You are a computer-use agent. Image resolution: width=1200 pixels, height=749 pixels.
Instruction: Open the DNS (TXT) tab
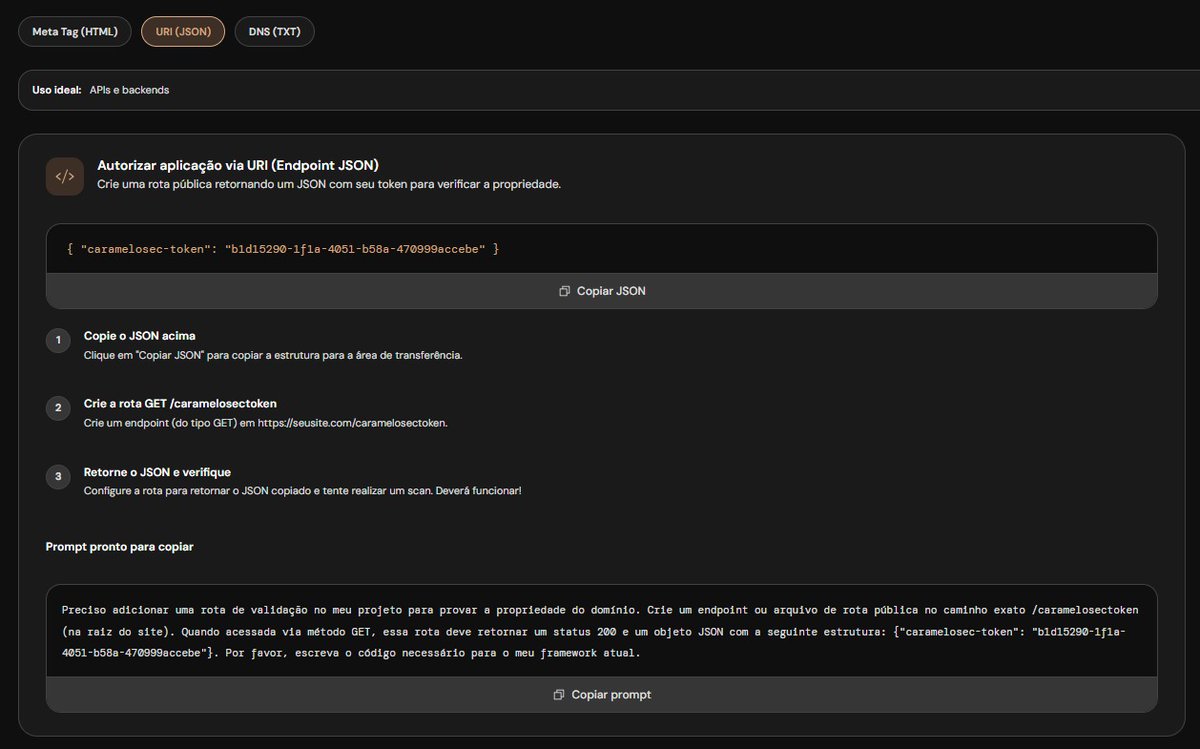coord(275,31)
